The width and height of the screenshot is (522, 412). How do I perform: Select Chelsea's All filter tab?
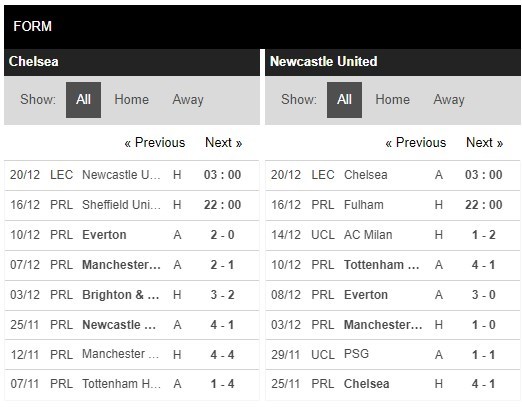tap(83, 100)
